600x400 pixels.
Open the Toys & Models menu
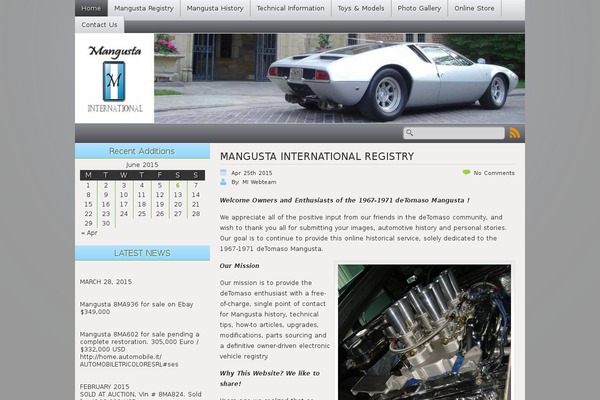click(x=361, y=8)
